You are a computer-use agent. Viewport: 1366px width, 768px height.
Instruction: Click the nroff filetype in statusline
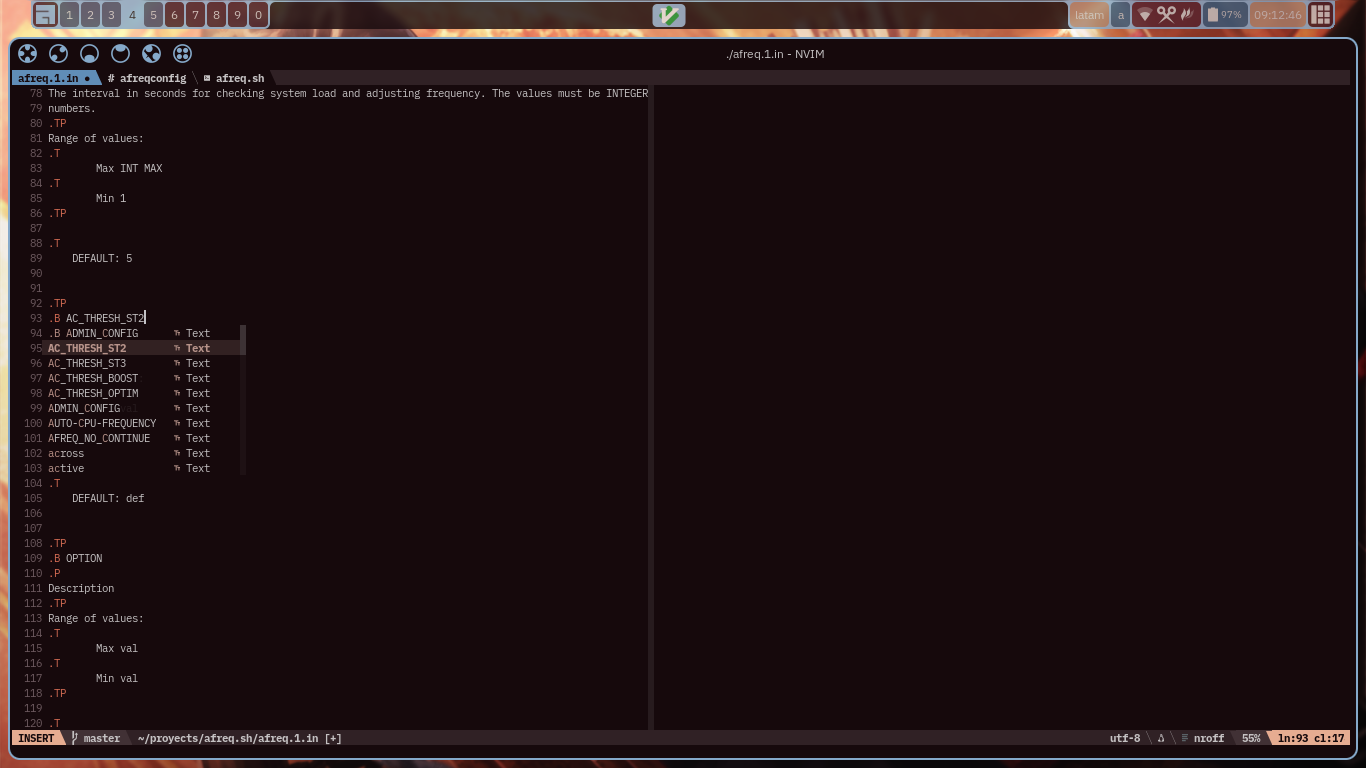(x=1208, y=738)
